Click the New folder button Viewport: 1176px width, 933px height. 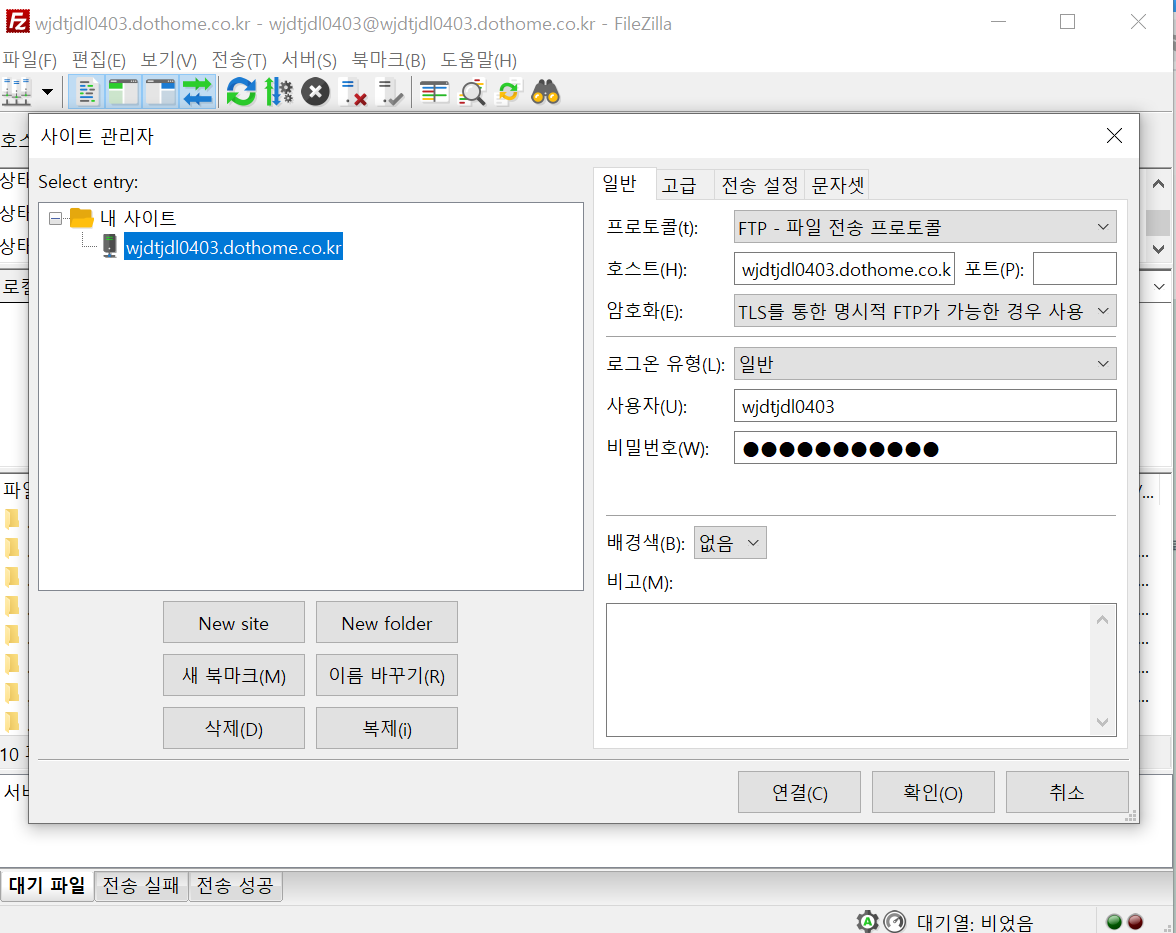pos(386,622)
